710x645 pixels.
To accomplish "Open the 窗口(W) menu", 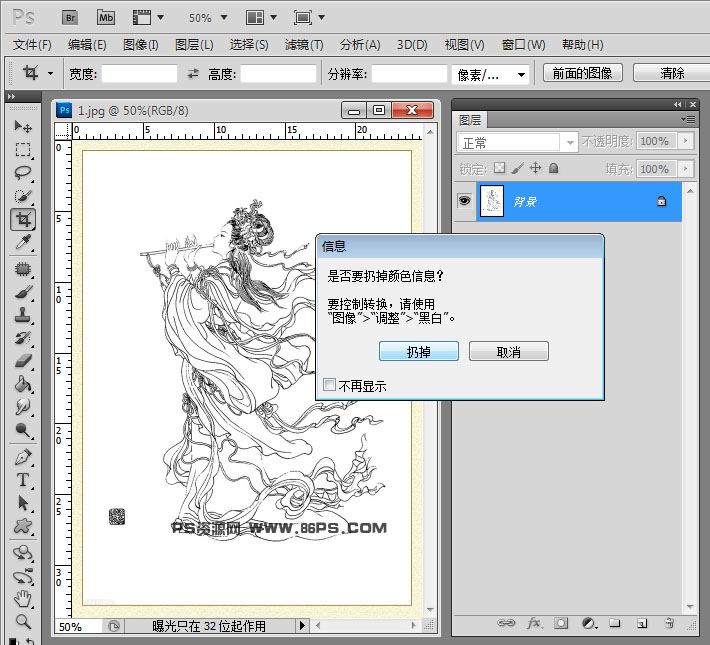I will point(523,45).
